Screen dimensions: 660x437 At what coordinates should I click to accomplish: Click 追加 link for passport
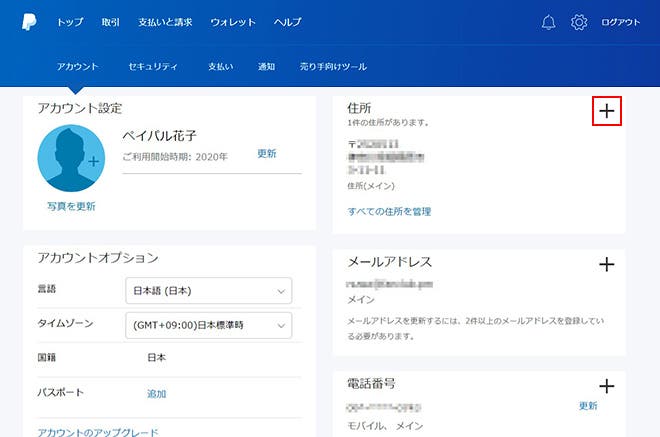157,394
